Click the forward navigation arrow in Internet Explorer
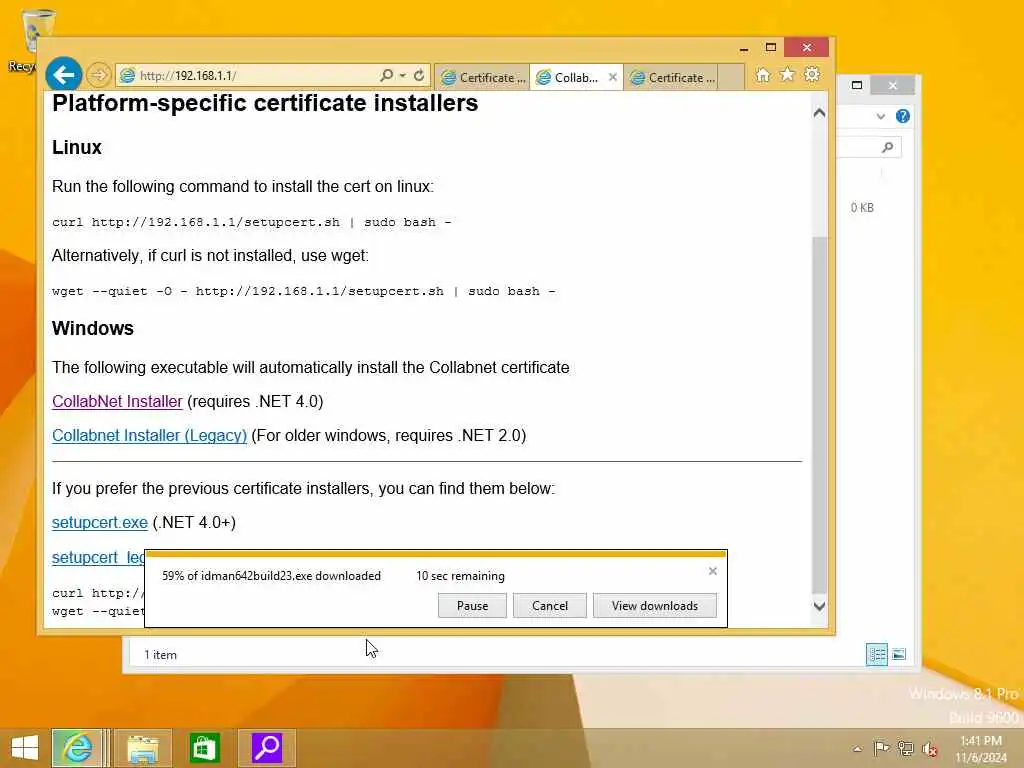1024x768 pixels. point(99,75)
